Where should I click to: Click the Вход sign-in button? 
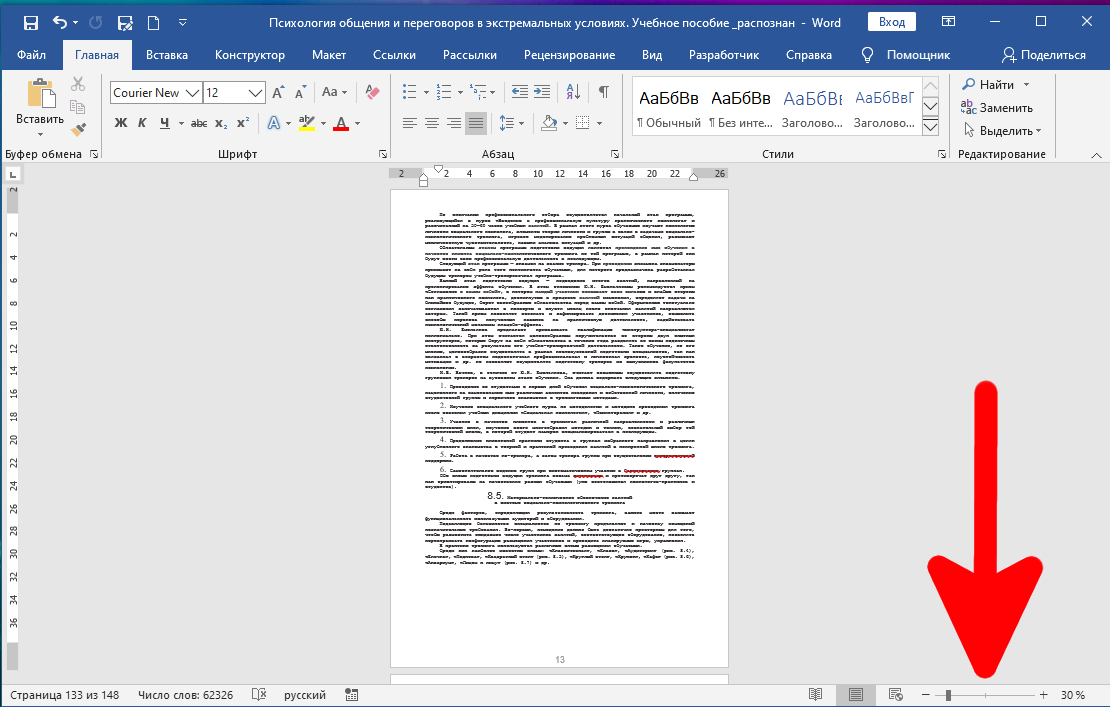[x=892, y=22]
